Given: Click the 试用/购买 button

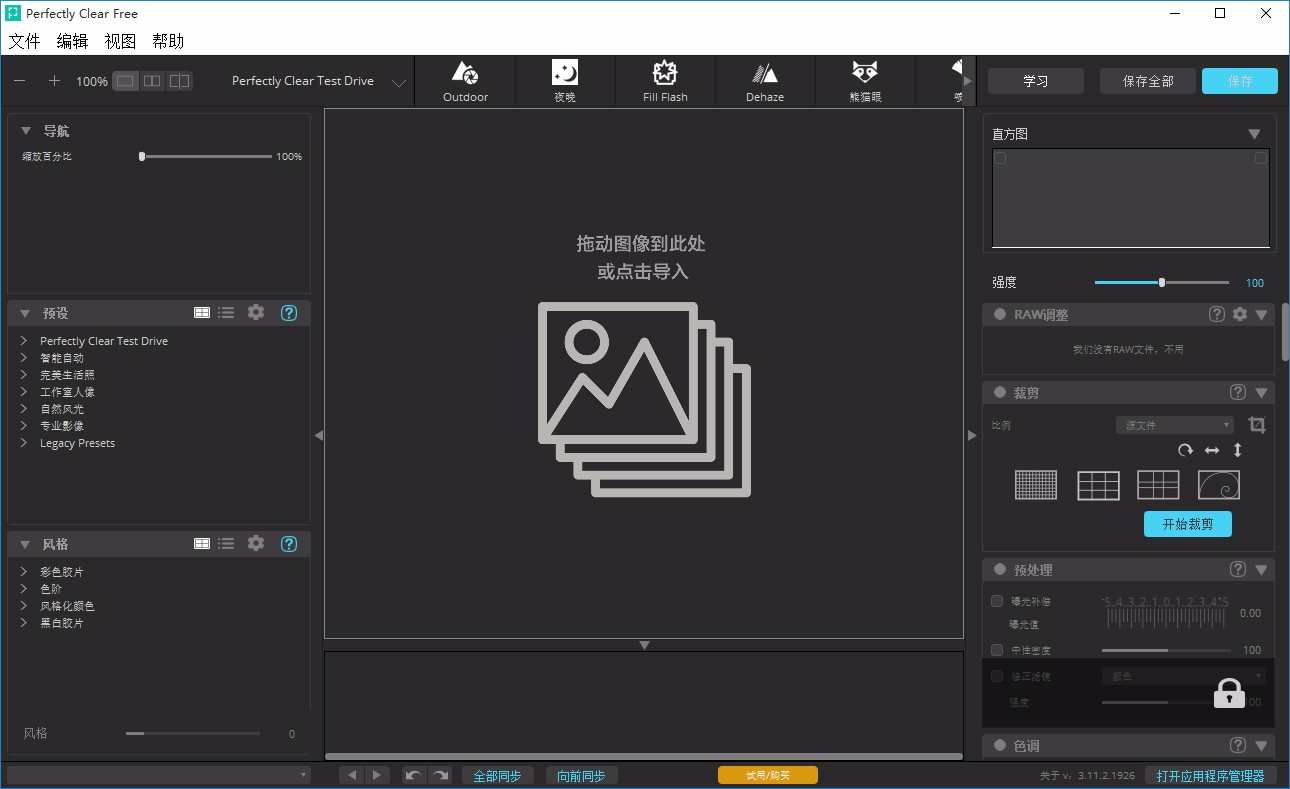Looking at the screenshot, I should pos(768,775).
